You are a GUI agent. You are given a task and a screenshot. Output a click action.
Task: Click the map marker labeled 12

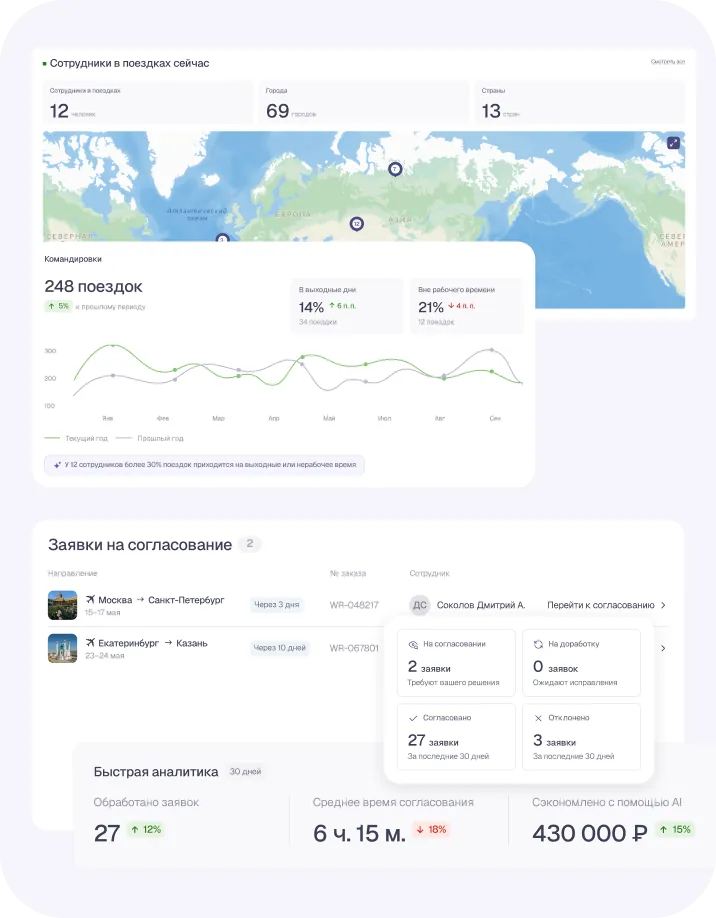pyautogui.click(x=357, y=224)
